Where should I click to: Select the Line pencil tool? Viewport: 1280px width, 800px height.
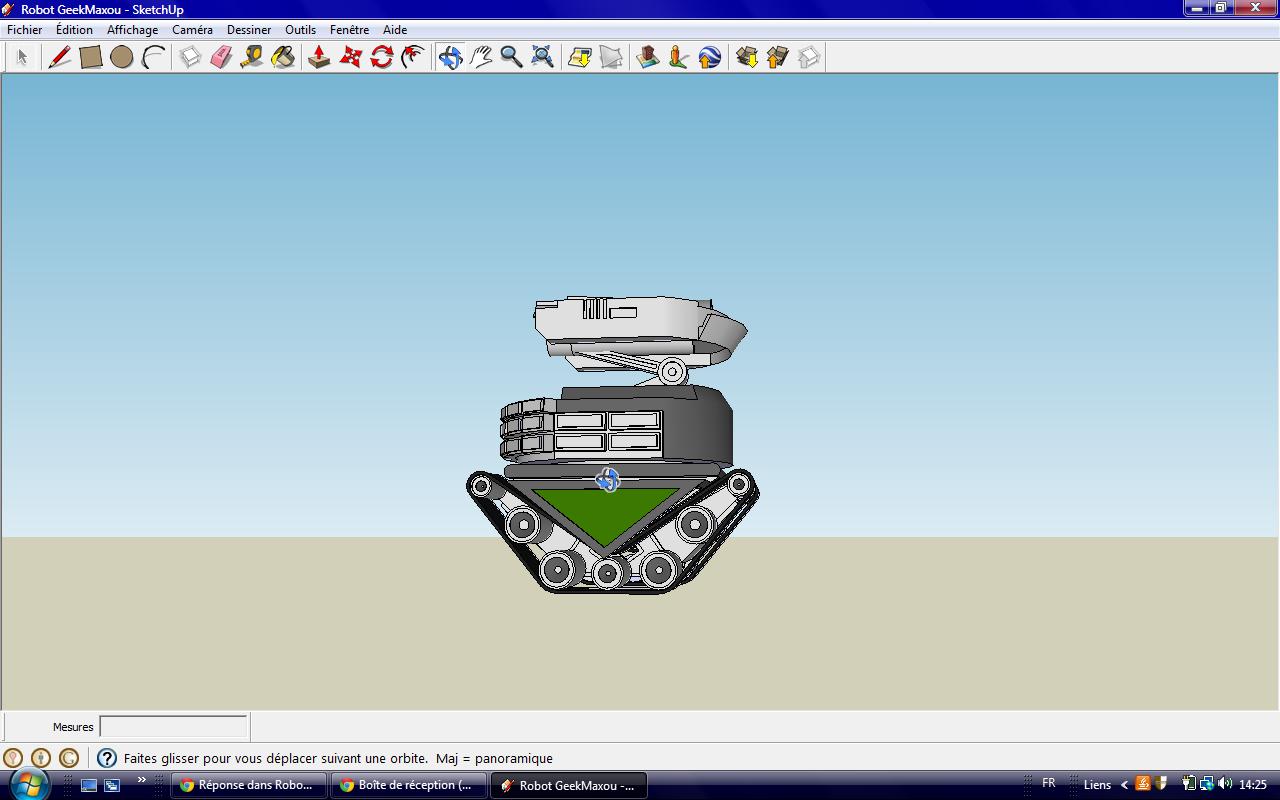pos(60,57)
